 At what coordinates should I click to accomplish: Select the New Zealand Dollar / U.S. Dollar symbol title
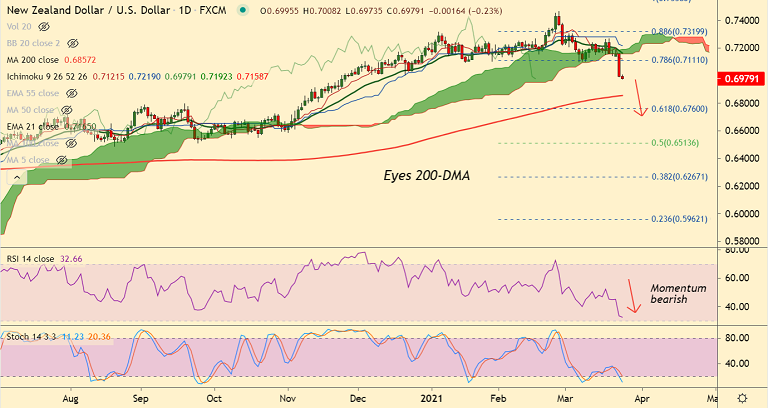coord(88,10)
